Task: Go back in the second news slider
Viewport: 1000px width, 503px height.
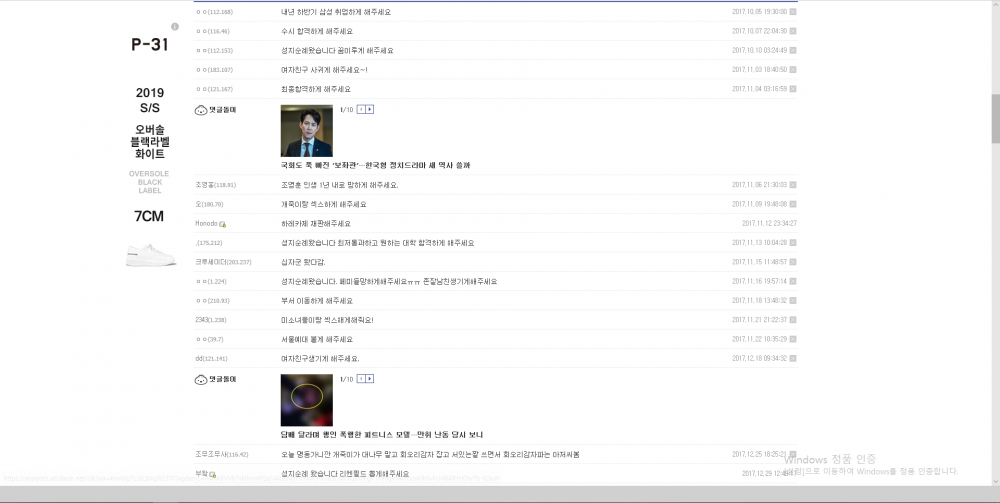Action: pyautogui.click(x=360, y=379)
